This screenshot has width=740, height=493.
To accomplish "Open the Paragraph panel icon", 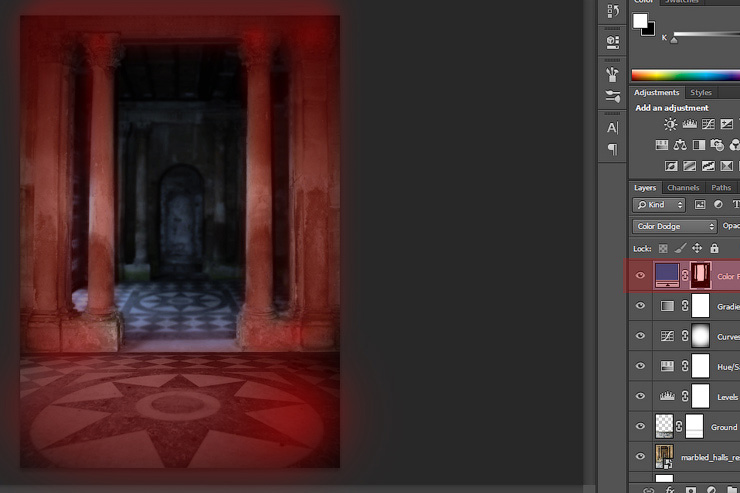I will (613, 150).
